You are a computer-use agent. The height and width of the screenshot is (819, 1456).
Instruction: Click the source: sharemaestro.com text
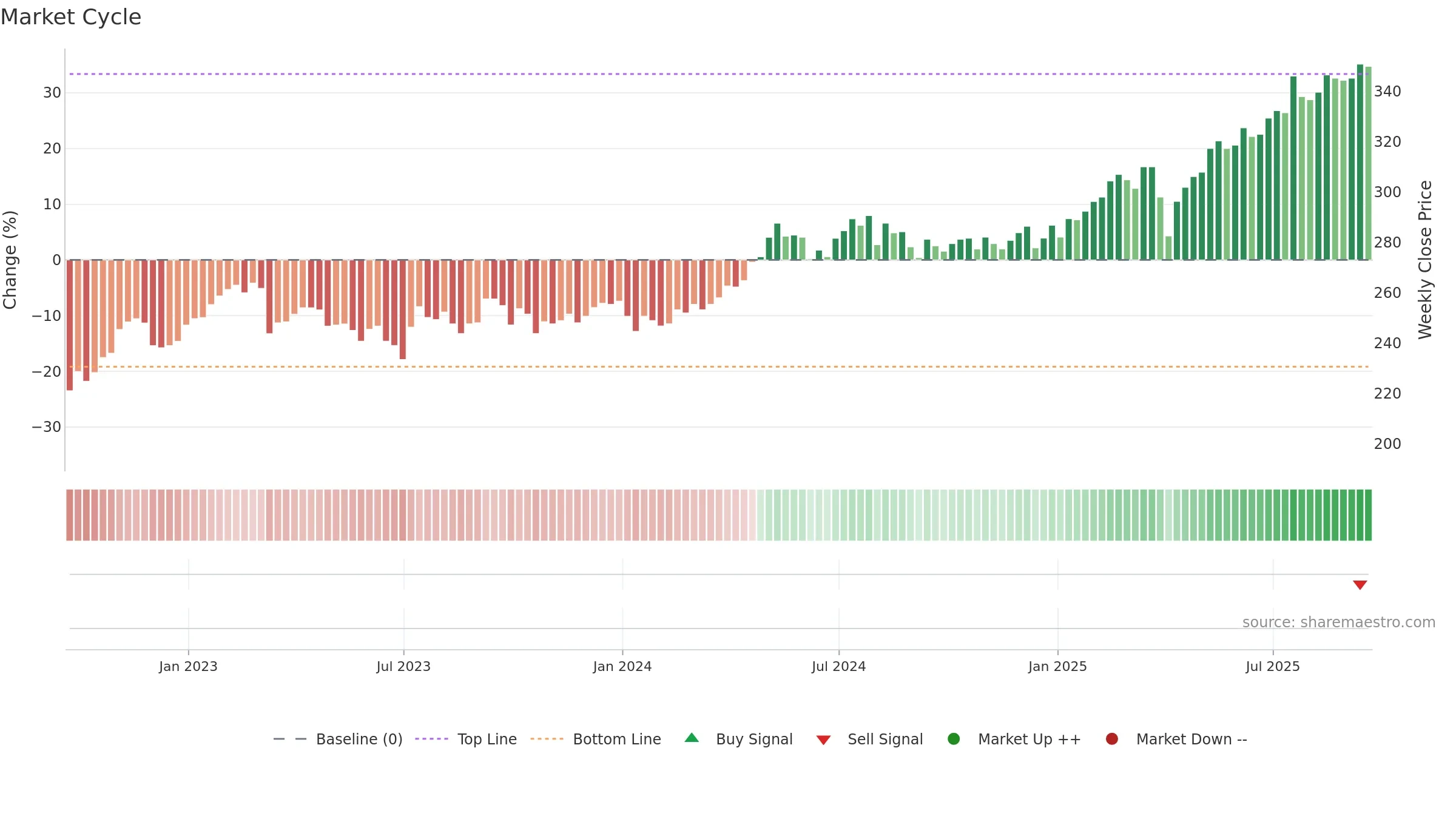(x=1339, y=622)
